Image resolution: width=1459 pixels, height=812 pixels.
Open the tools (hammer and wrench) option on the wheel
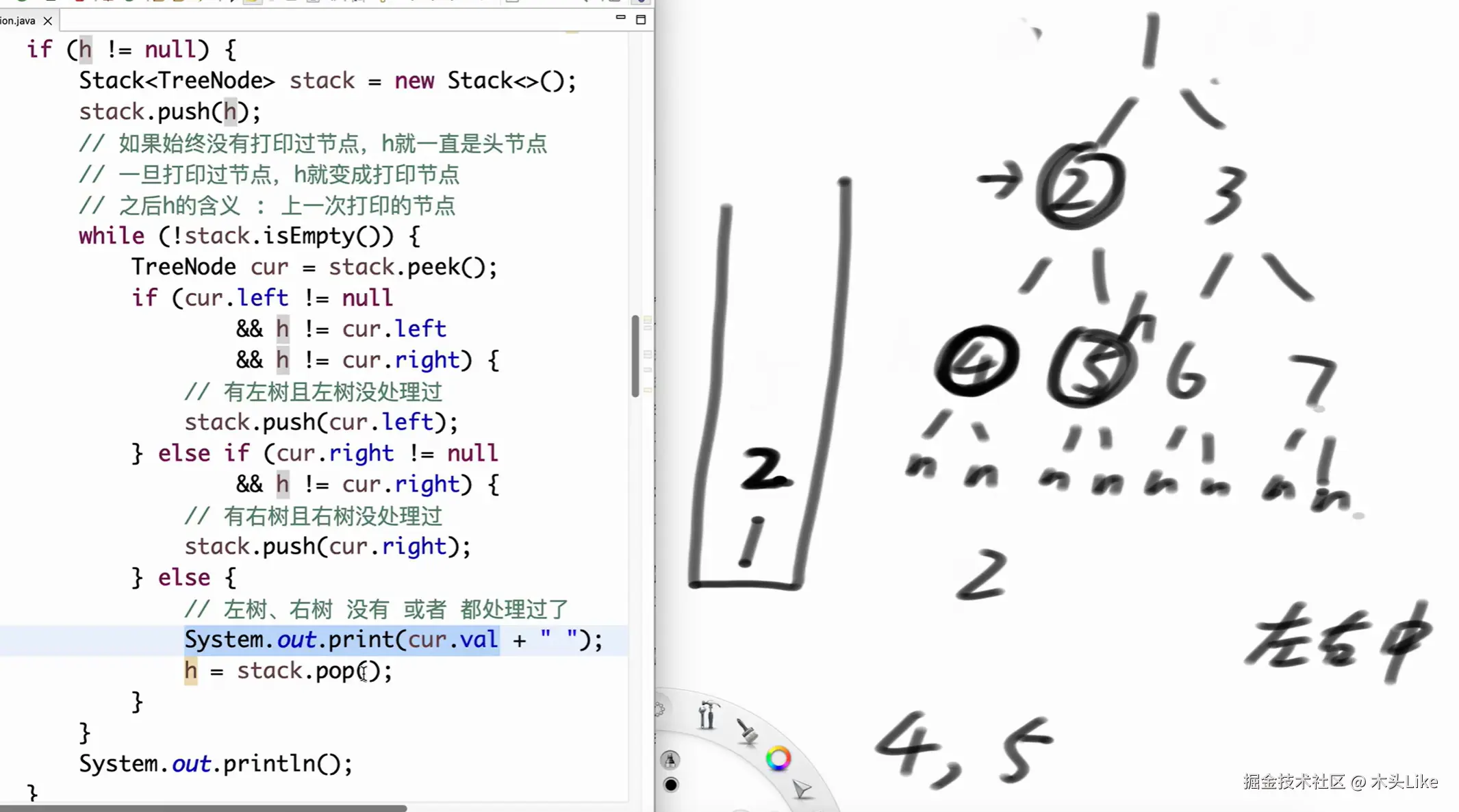click(707, 715)
